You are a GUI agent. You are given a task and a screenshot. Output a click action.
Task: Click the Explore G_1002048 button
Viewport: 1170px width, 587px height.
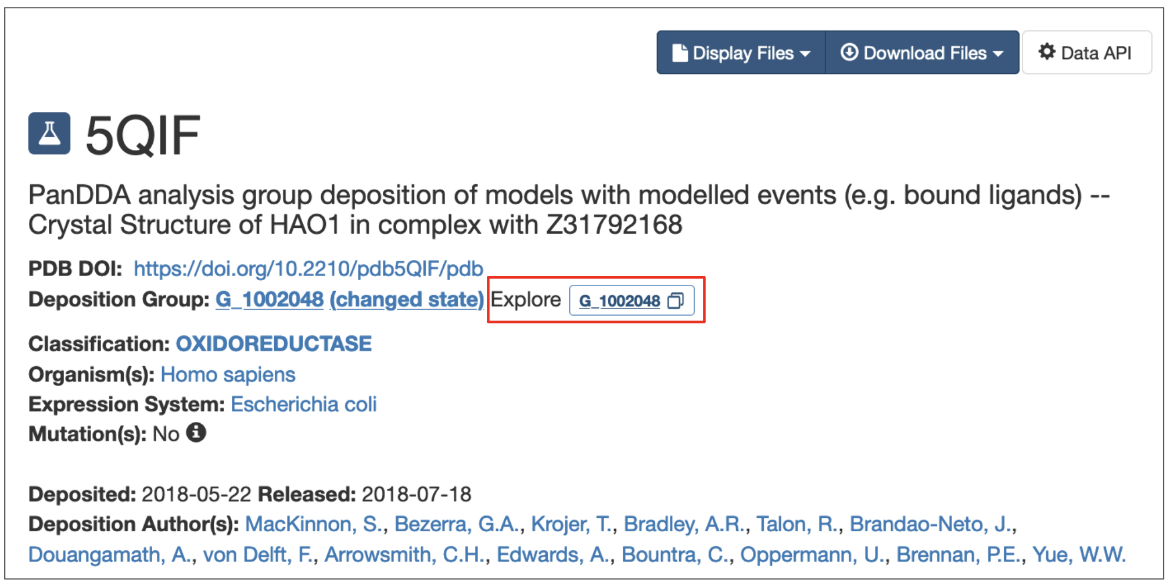click(620, 301)
